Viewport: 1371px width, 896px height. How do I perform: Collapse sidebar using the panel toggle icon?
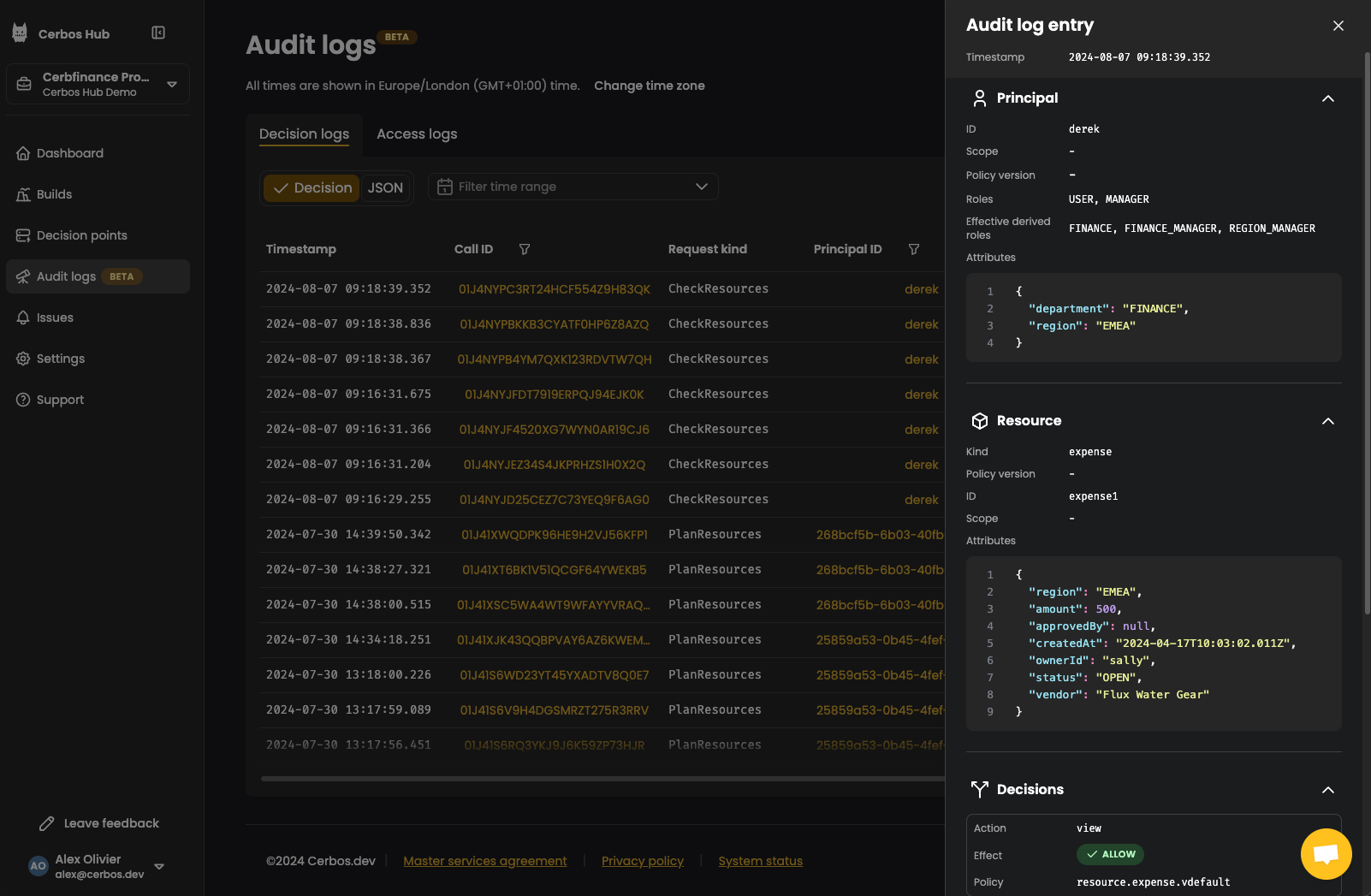pyautogui.click(x=158, y=33)
